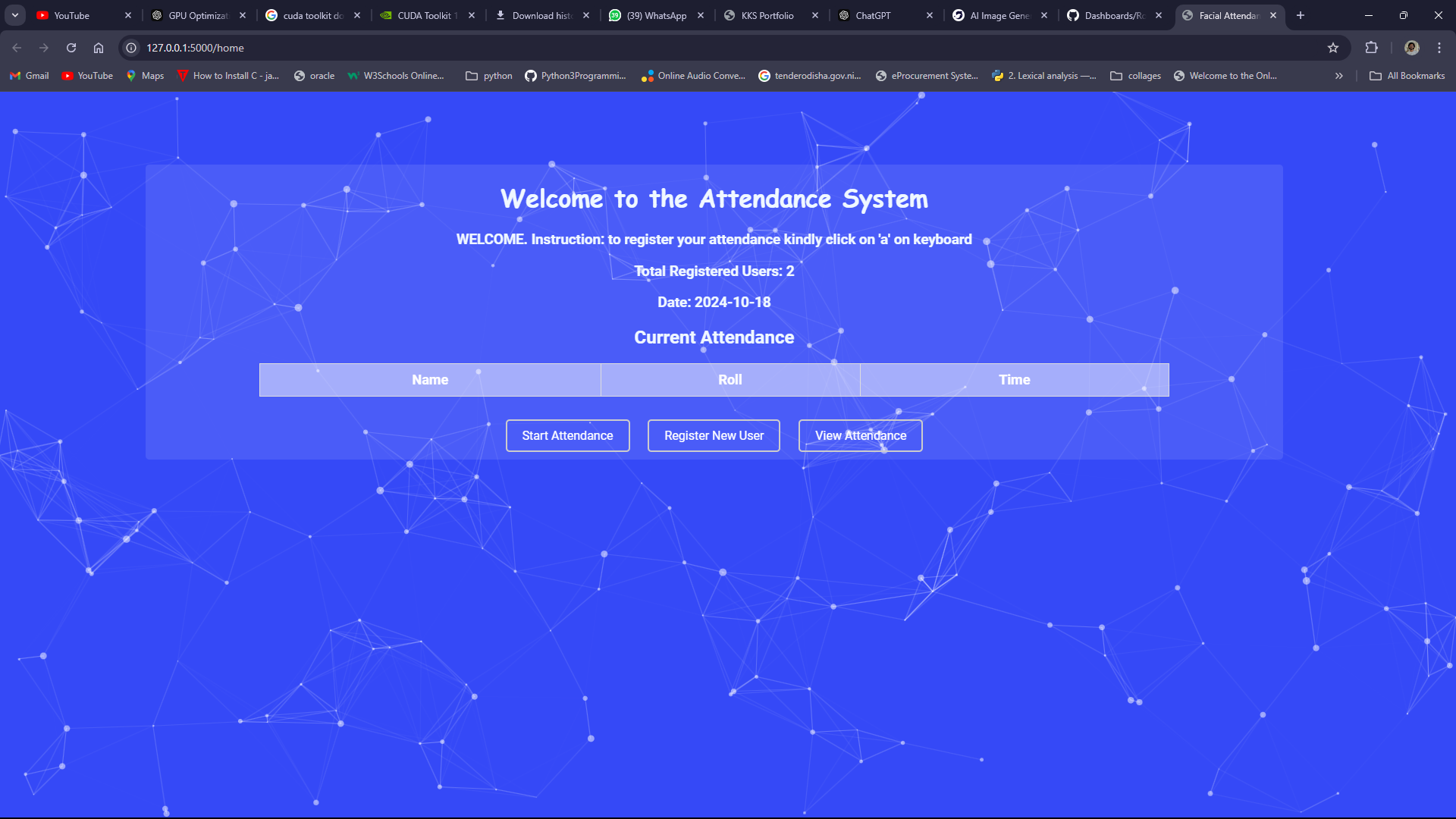Image resolution: width=1456 pixels, height=819 pixels.
Task: Go forward to next page
Action: click(44, 48)
